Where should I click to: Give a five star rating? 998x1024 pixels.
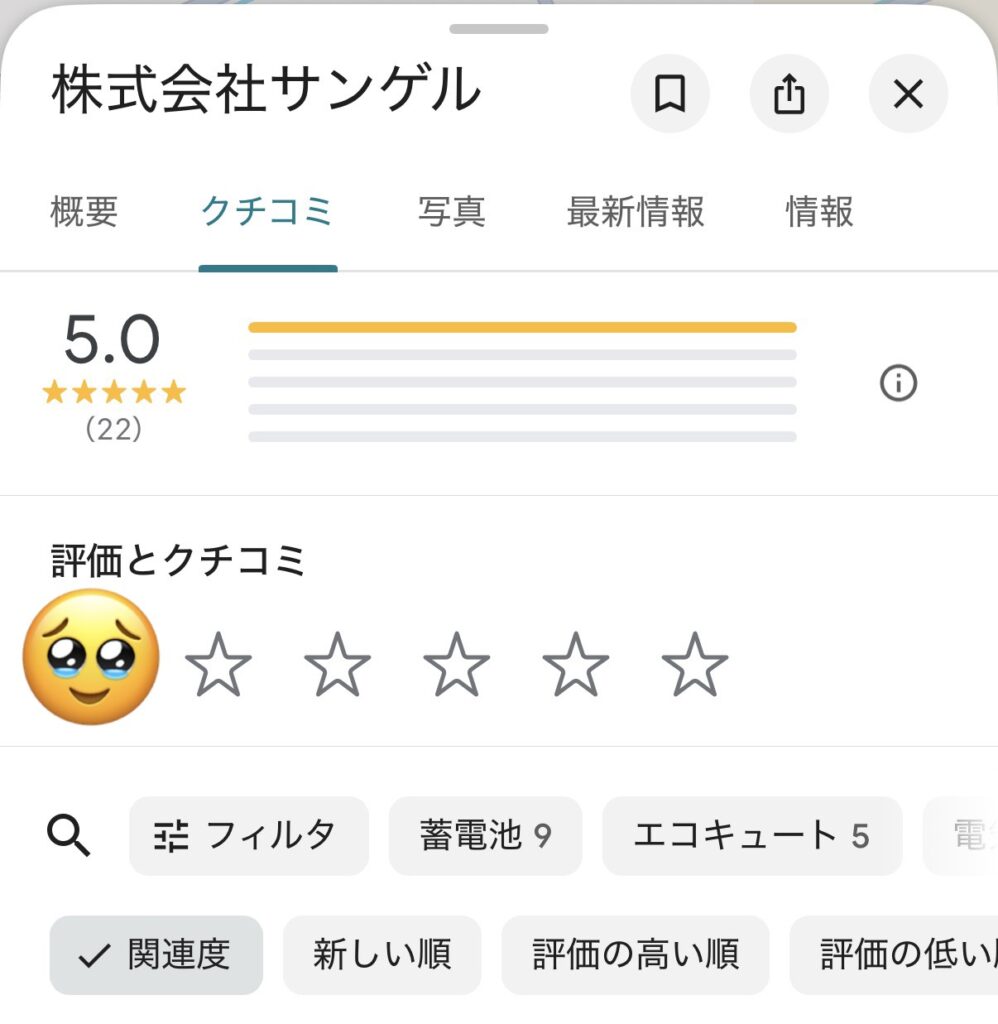695,664
